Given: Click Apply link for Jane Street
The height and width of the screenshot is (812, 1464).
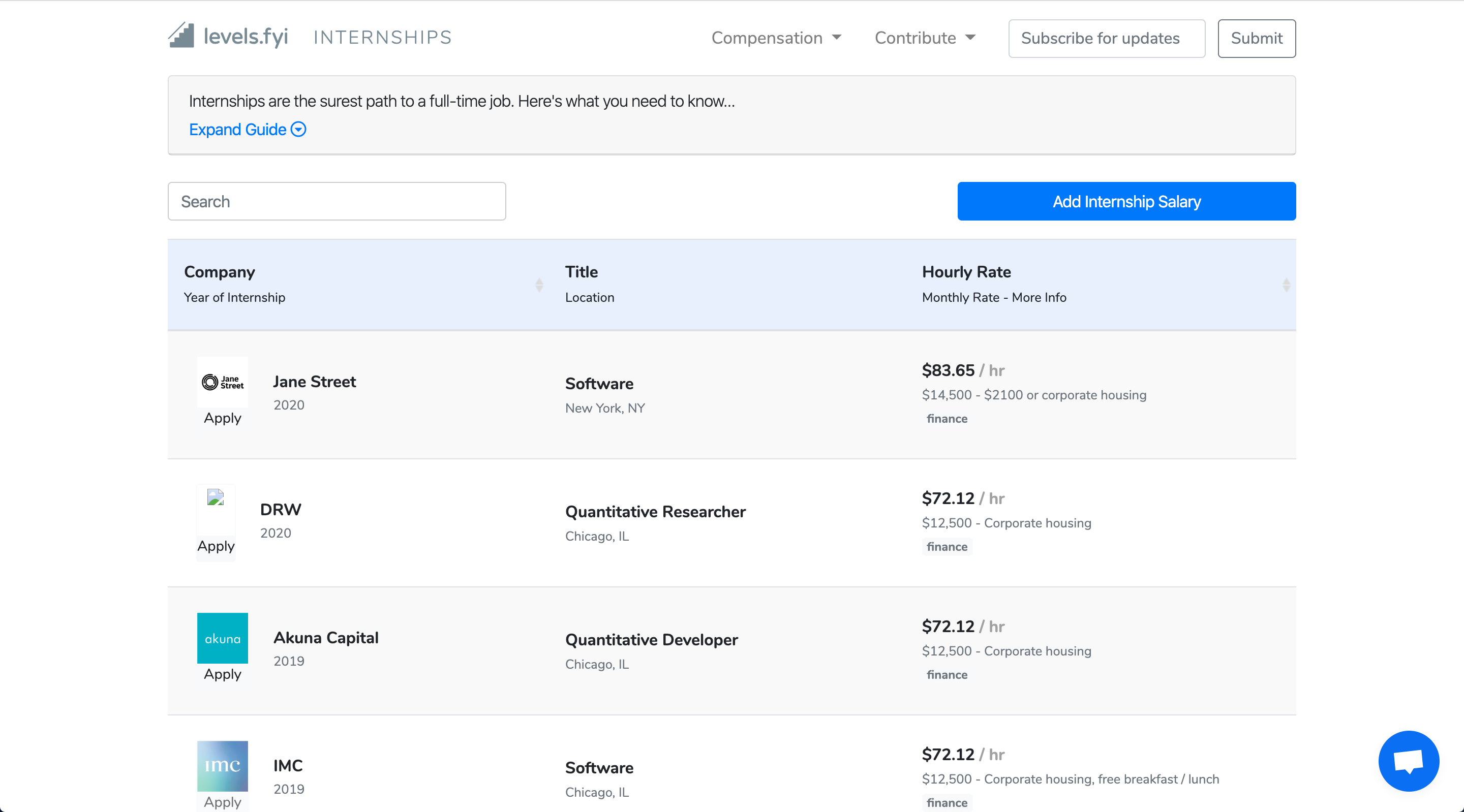Looking at the screenshot, I should pos(221,418).
